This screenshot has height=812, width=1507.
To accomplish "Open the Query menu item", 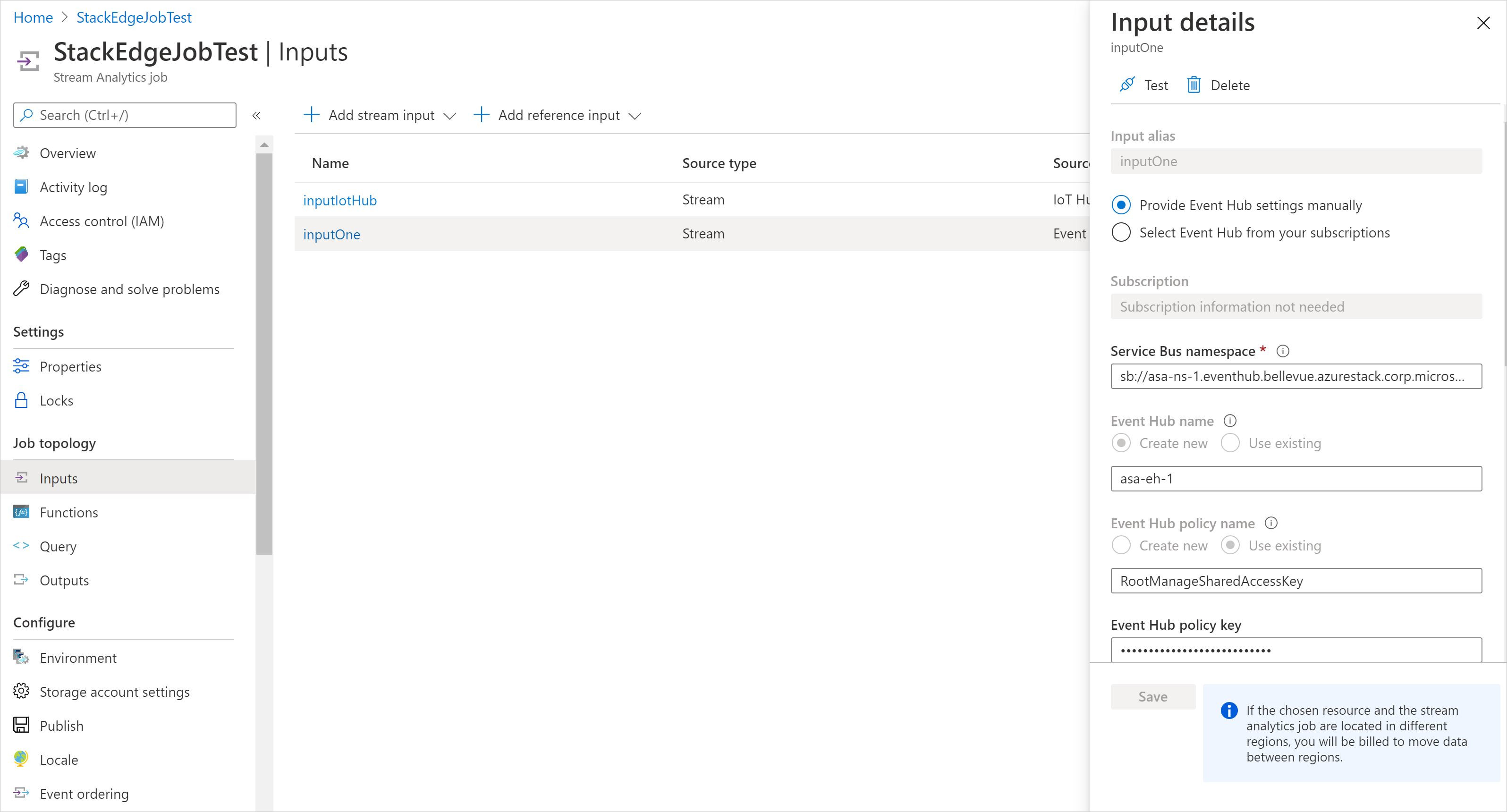I will pyautogui.click(x=58, y=546).
